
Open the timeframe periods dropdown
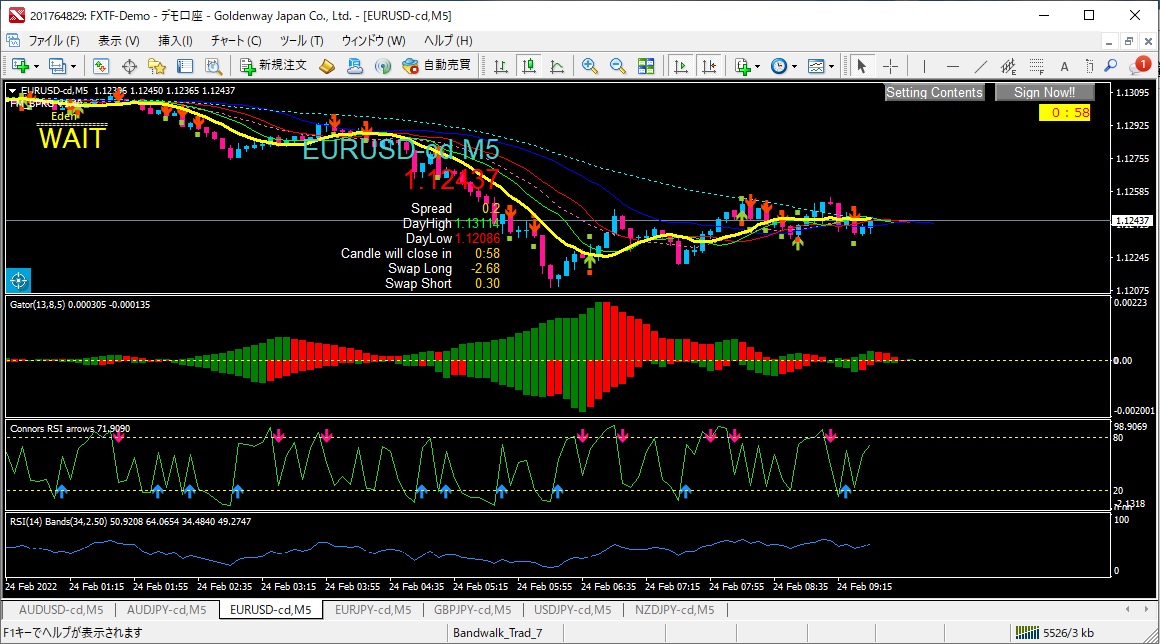pos(784,66)
